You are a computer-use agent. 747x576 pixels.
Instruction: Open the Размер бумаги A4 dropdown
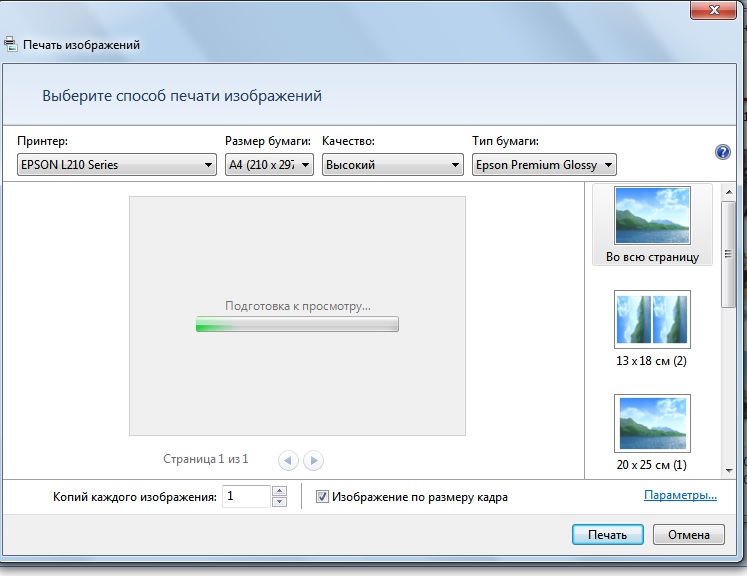(269, 165)
